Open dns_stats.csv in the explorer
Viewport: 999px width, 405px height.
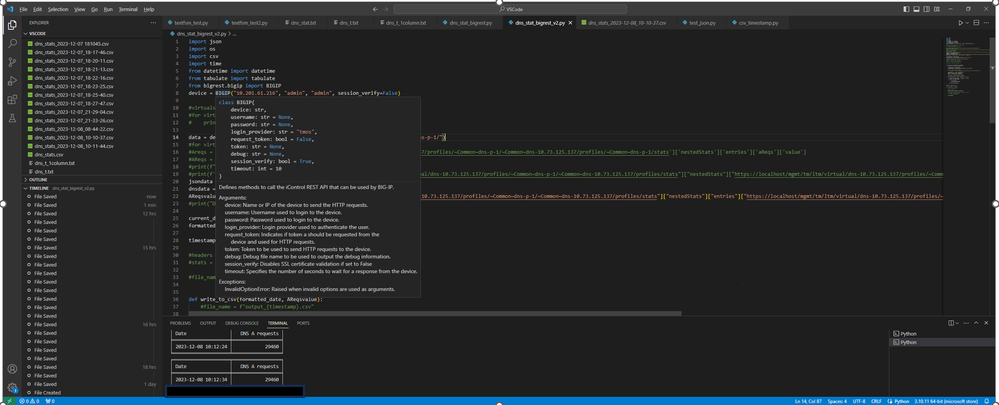click(x=49, y=155)
